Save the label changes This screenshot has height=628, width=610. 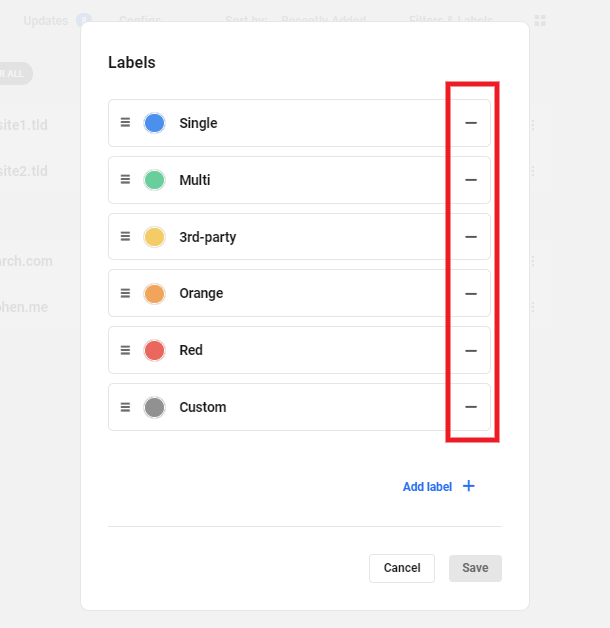coord(475,568)
